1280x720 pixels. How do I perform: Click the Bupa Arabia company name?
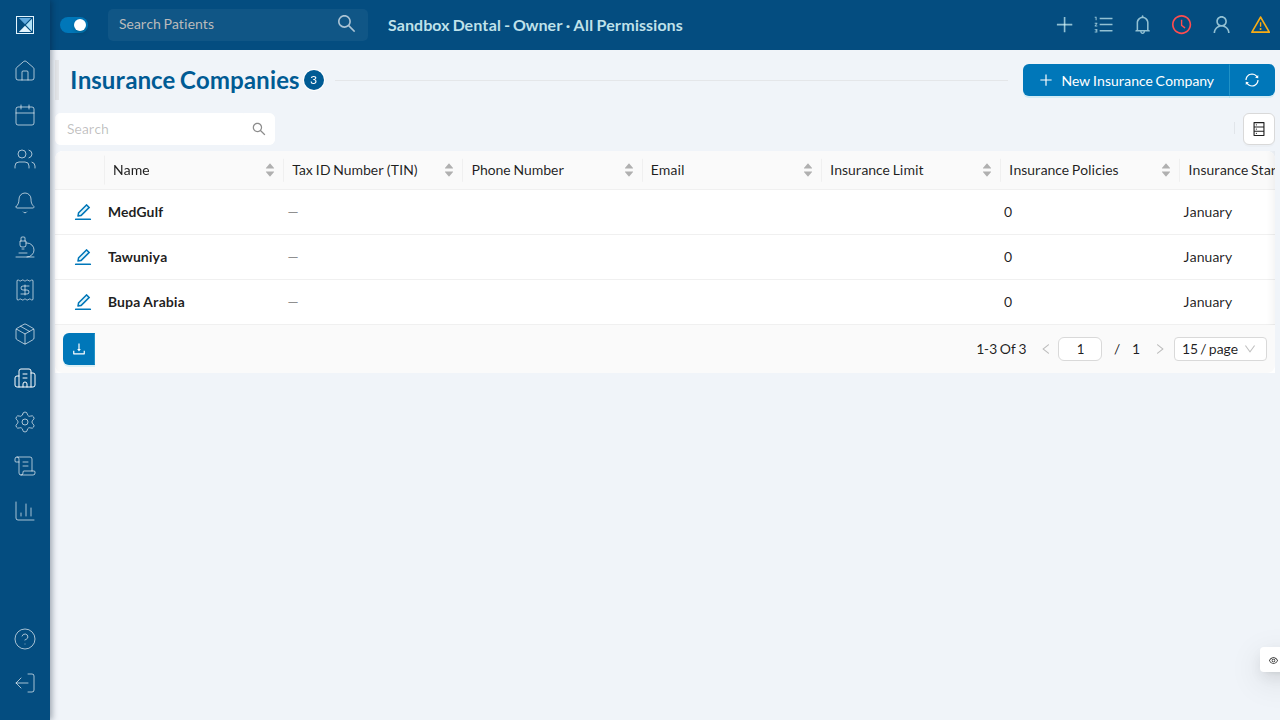tap(146, 302)
